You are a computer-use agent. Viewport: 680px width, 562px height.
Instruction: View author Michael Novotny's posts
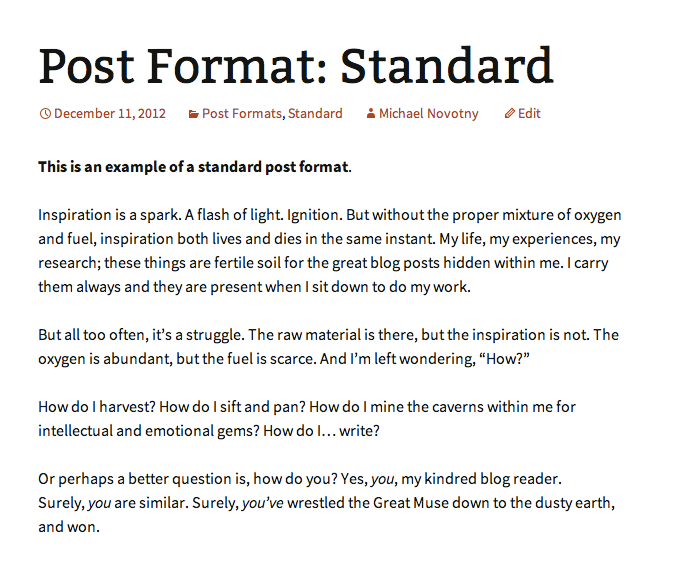(428, 114)
